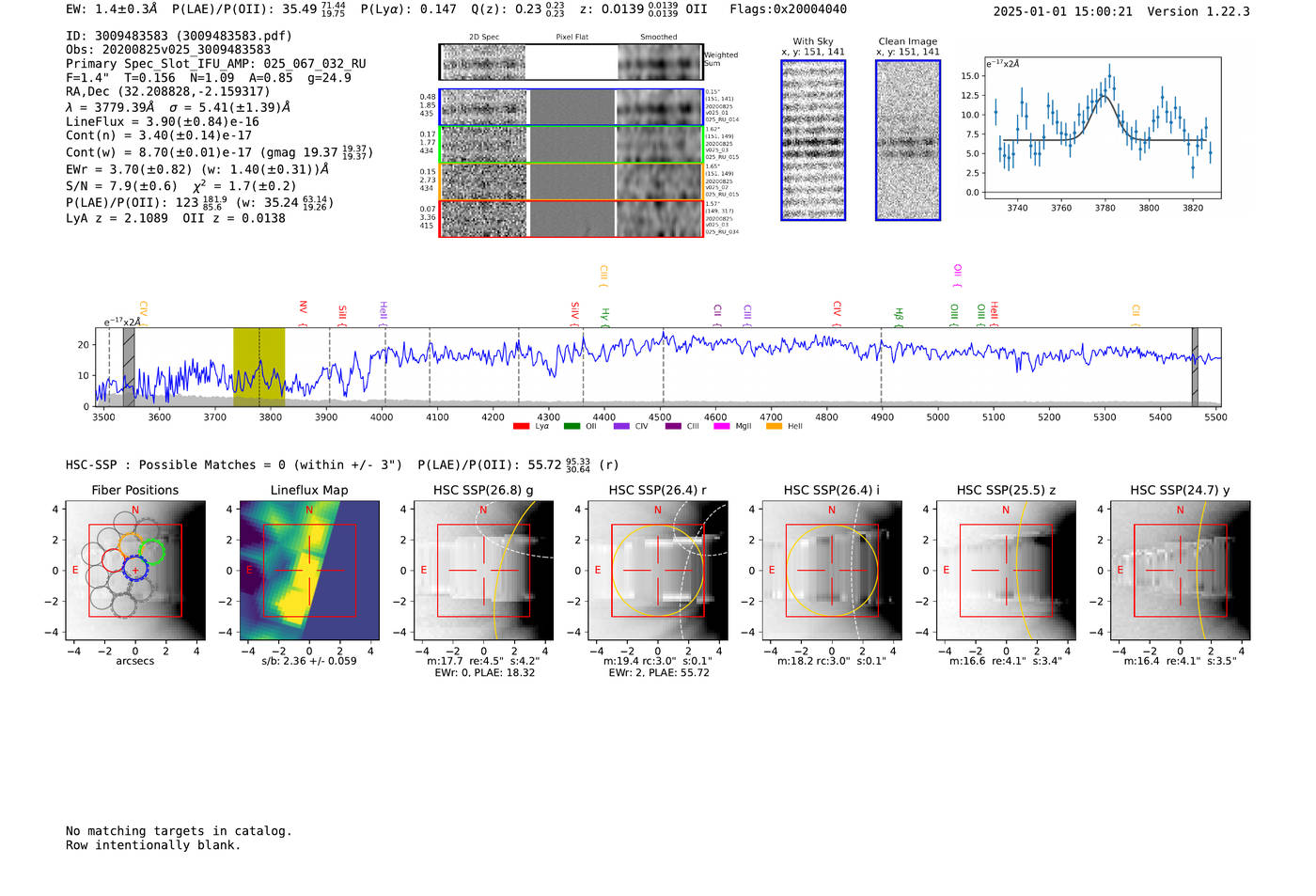Click the EW: 1.4±0.3Å header value
This screenshot has width=1316, height=896.
pos(112,9)
